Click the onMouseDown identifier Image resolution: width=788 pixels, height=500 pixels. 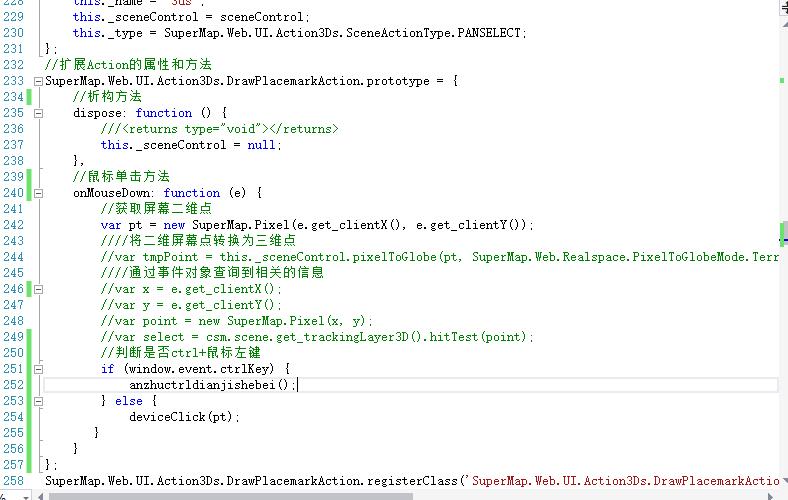tap(111, 193)
